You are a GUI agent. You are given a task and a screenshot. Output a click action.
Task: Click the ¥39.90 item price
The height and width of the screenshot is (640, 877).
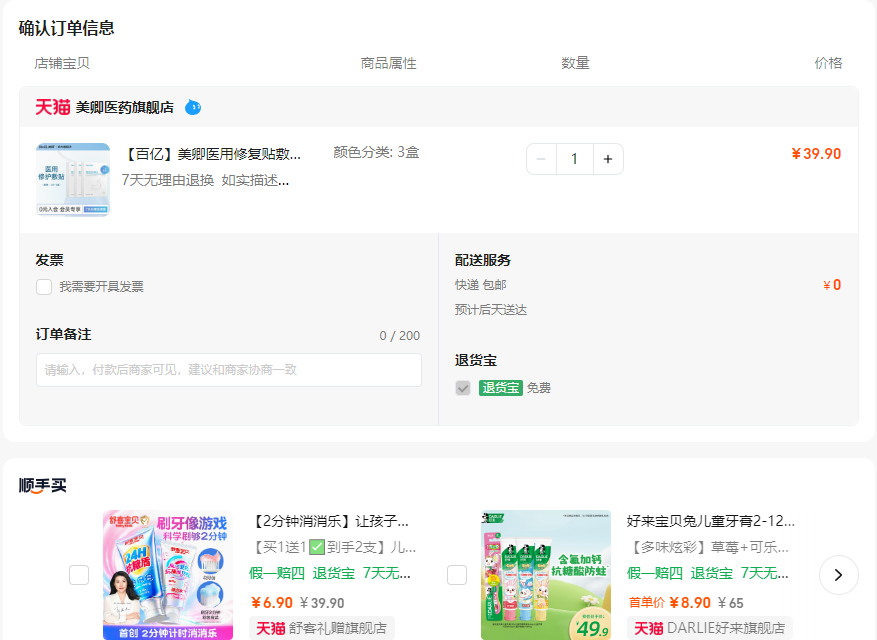[x=816, y=154]
